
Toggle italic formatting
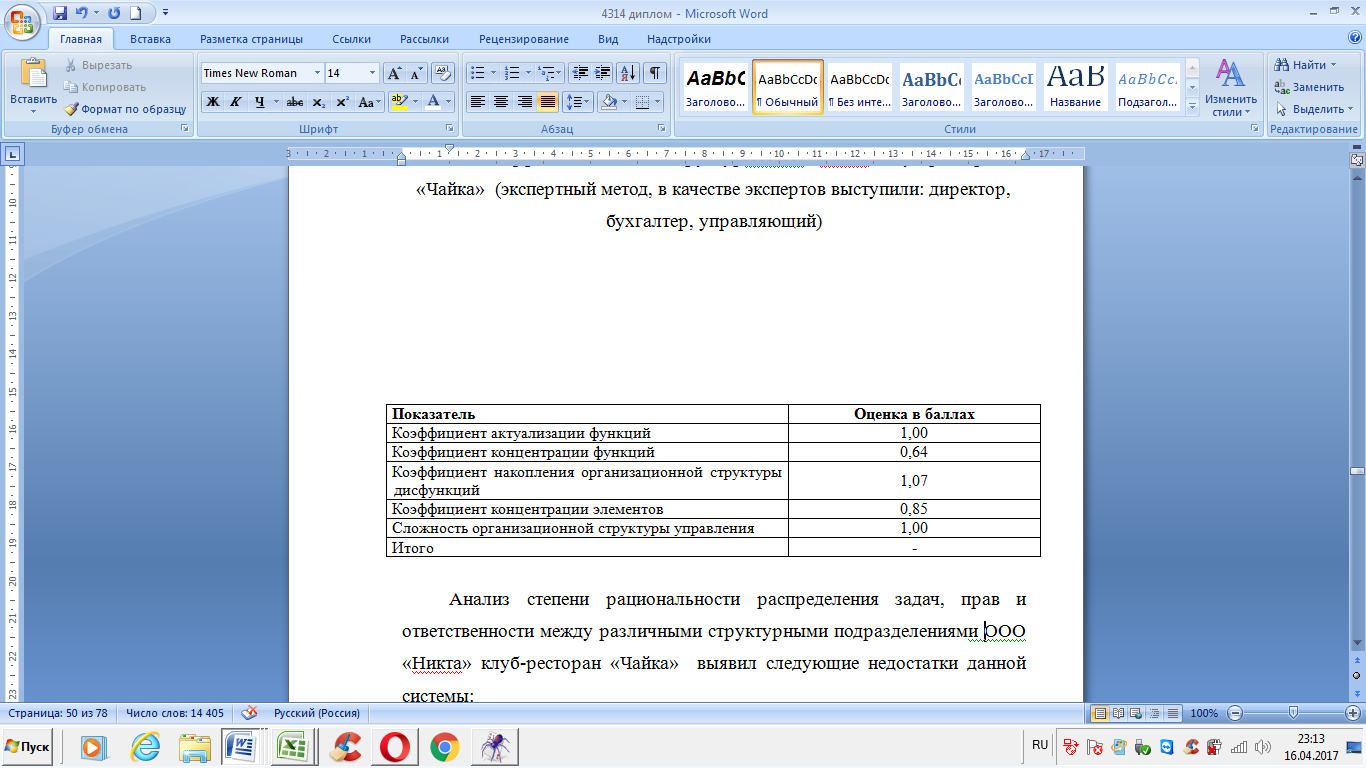(236, 102)
